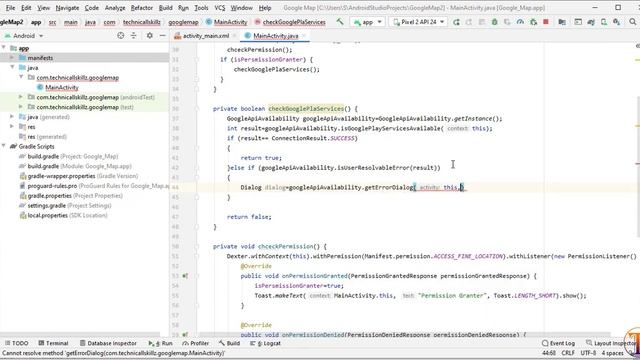Open the Pixel 2 API 24 device dropdown
The image size is (640, 360).
418,22
